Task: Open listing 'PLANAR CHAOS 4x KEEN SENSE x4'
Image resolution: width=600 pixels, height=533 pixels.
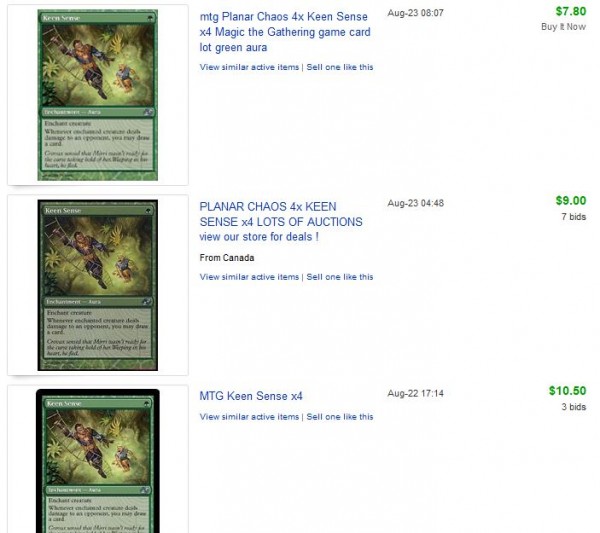Action: coord(280,222)
